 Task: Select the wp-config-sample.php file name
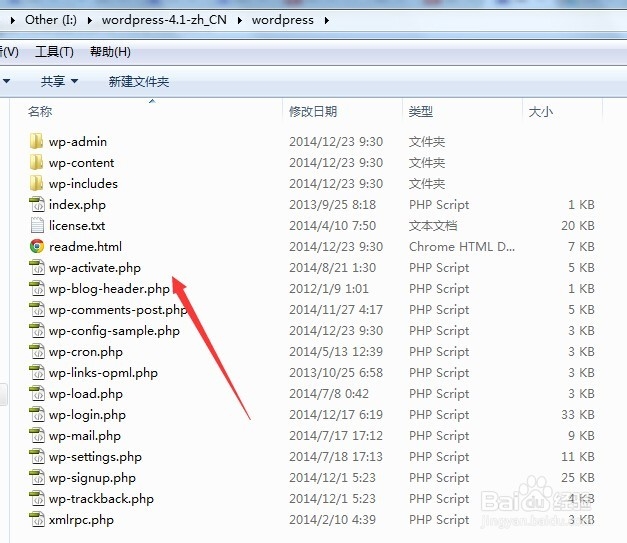pyautogui.click(x=114, y=331)
